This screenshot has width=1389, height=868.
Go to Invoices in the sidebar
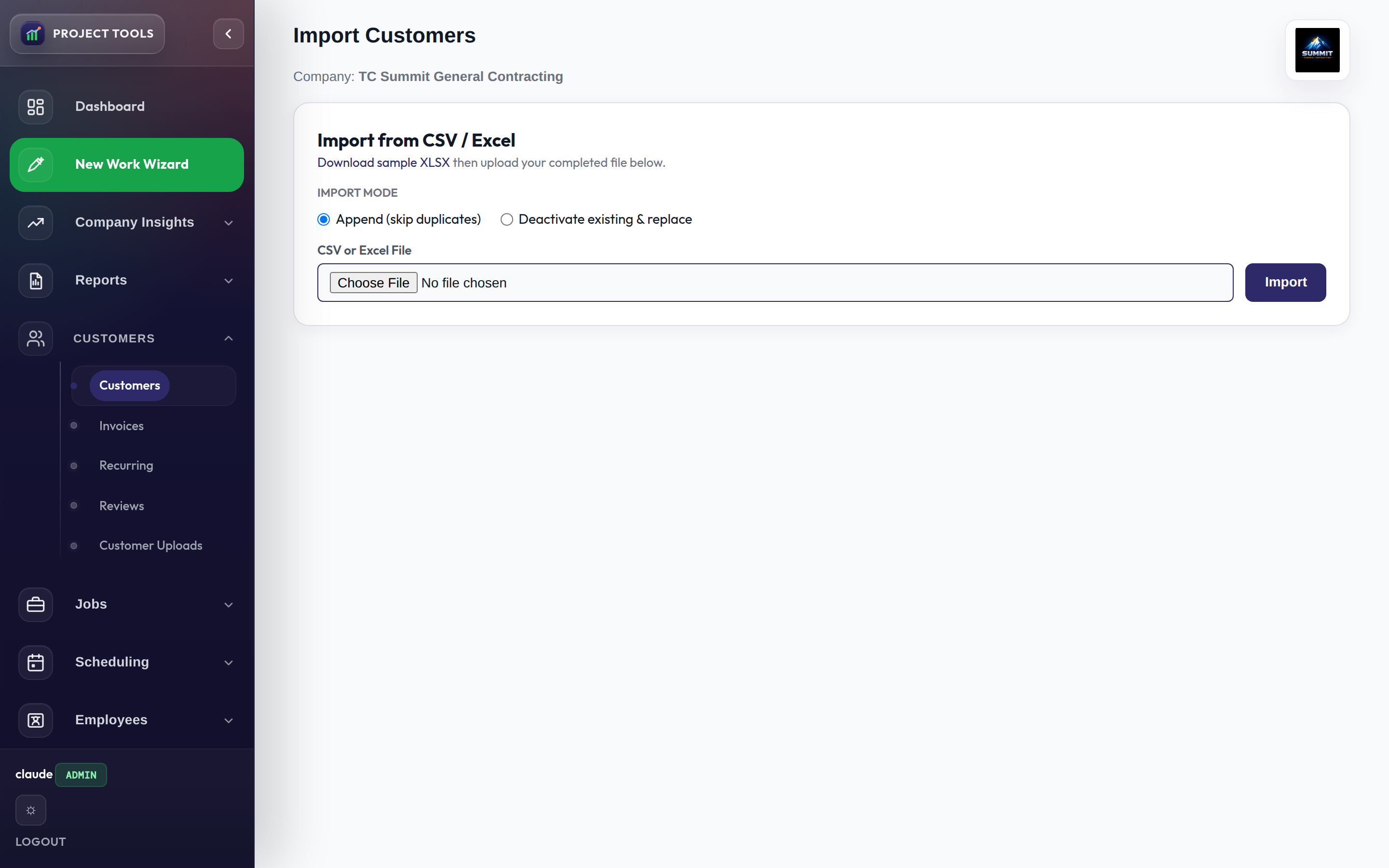coord(121,426)
